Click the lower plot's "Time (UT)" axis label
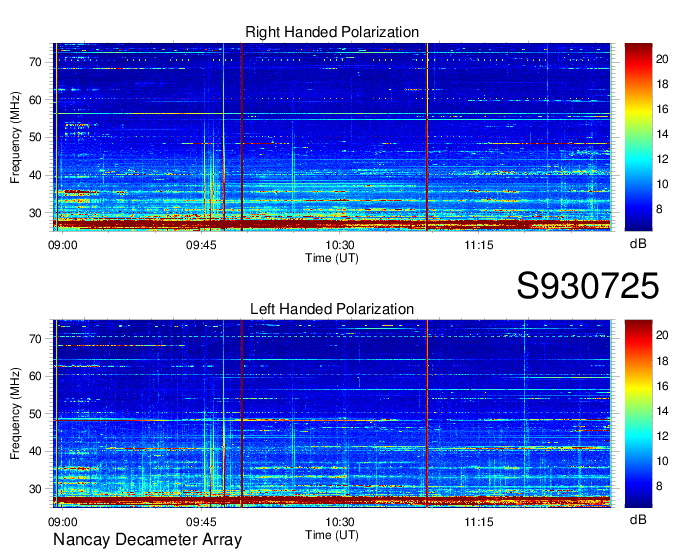Screen dimensions: 680x552 (x=332, y=535)
